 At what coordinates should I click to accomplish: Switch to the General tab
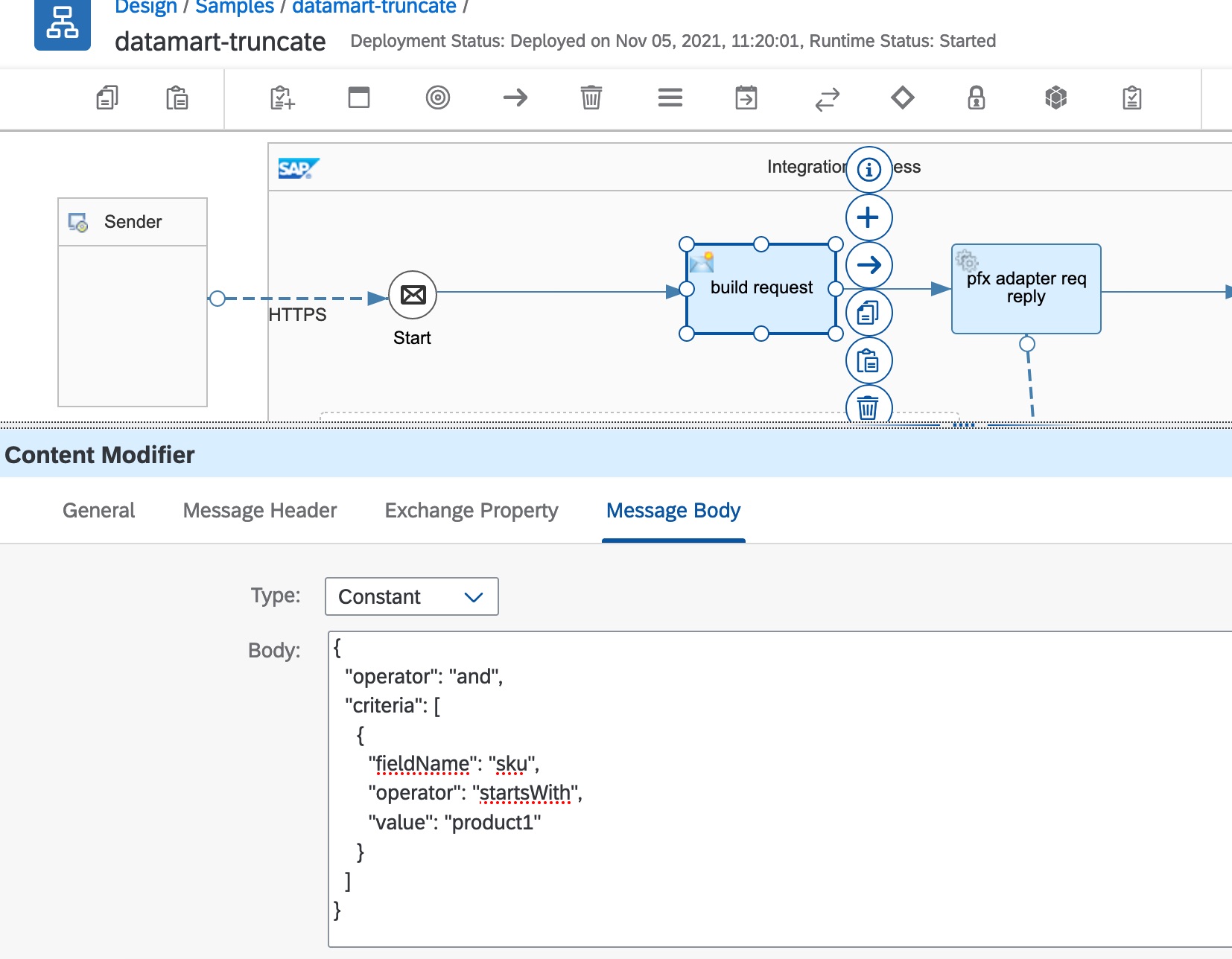(98, 510)
